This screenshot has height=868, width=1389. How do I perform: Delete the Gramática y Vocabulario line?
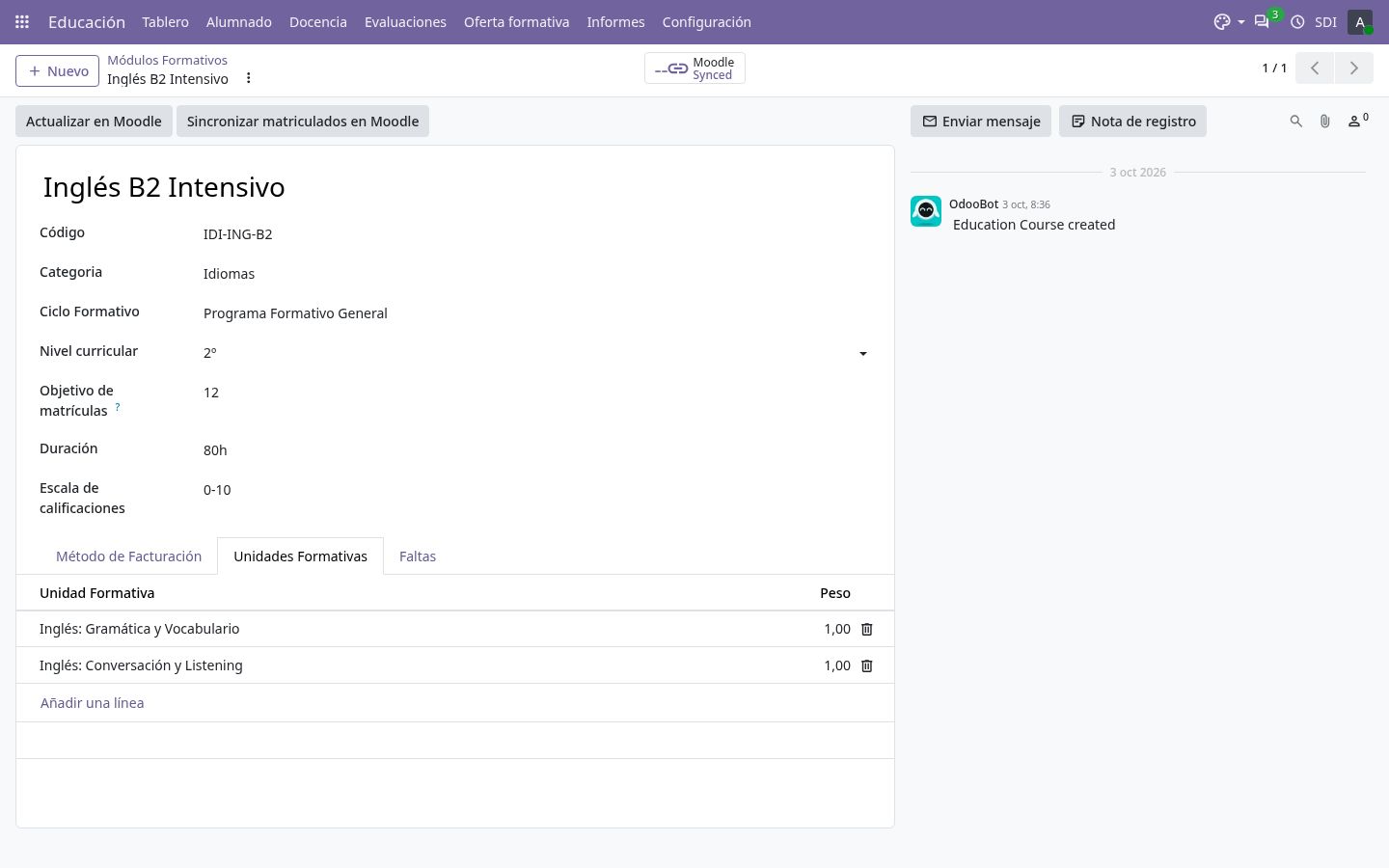pos(867,629)
